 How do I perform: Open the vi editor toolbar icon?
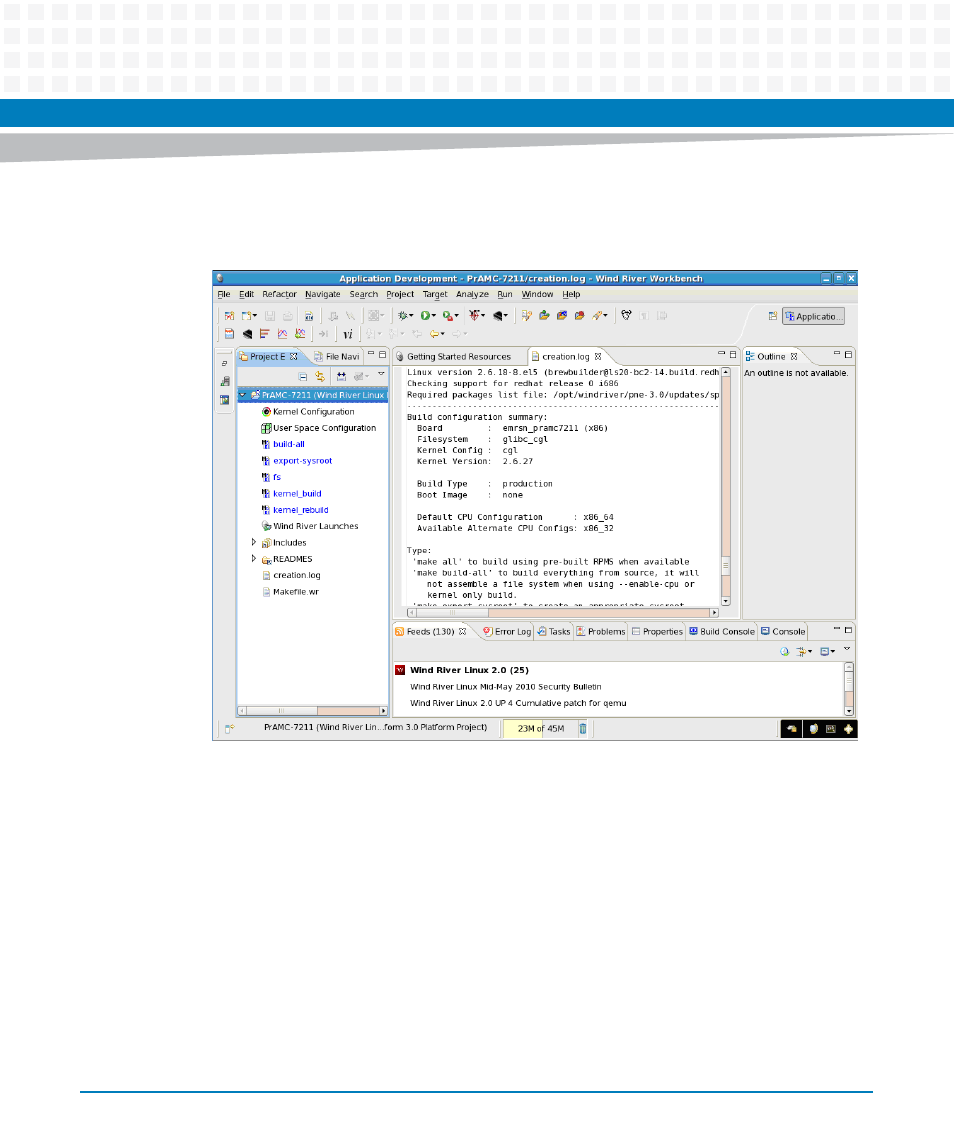(348, 334)
